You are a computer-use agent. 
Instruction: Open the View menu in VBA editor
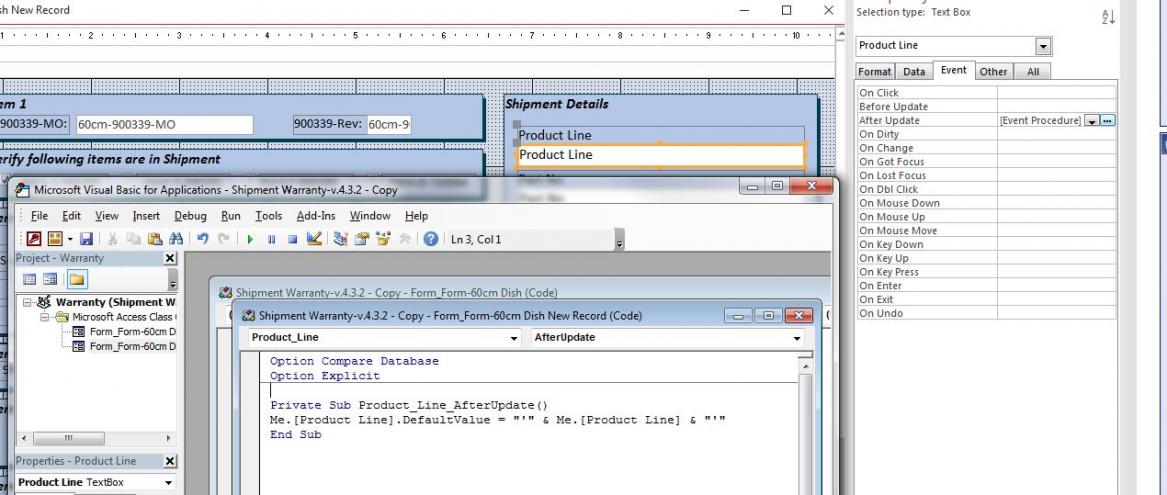pyautogui.click(x=106, y=216)
